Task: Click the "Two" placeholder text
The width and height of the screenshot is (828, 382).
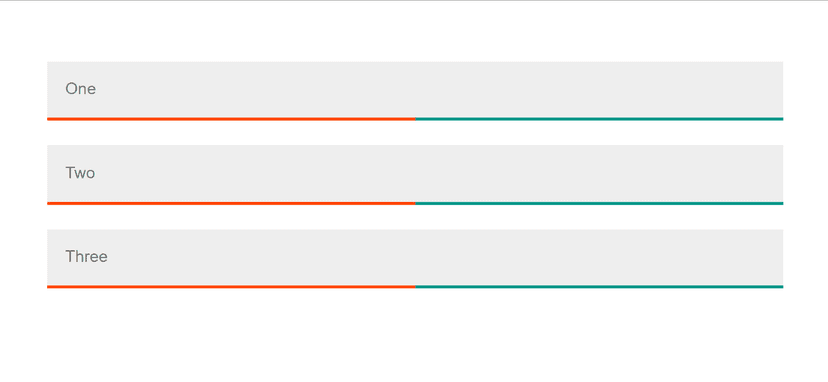Action: (80, 173)
